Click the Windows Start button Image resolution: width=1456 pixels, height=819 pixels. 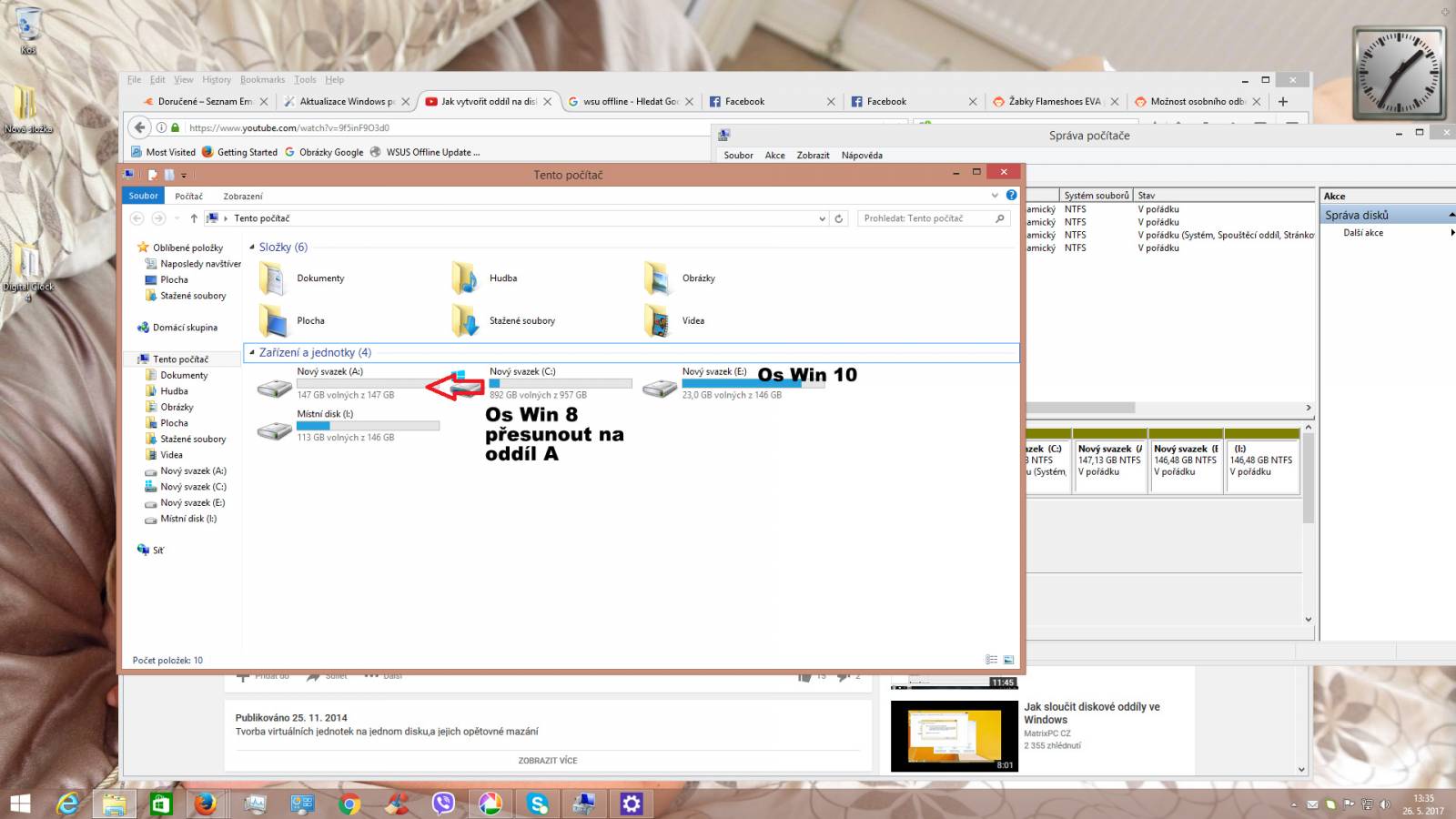tap(20, 804)
